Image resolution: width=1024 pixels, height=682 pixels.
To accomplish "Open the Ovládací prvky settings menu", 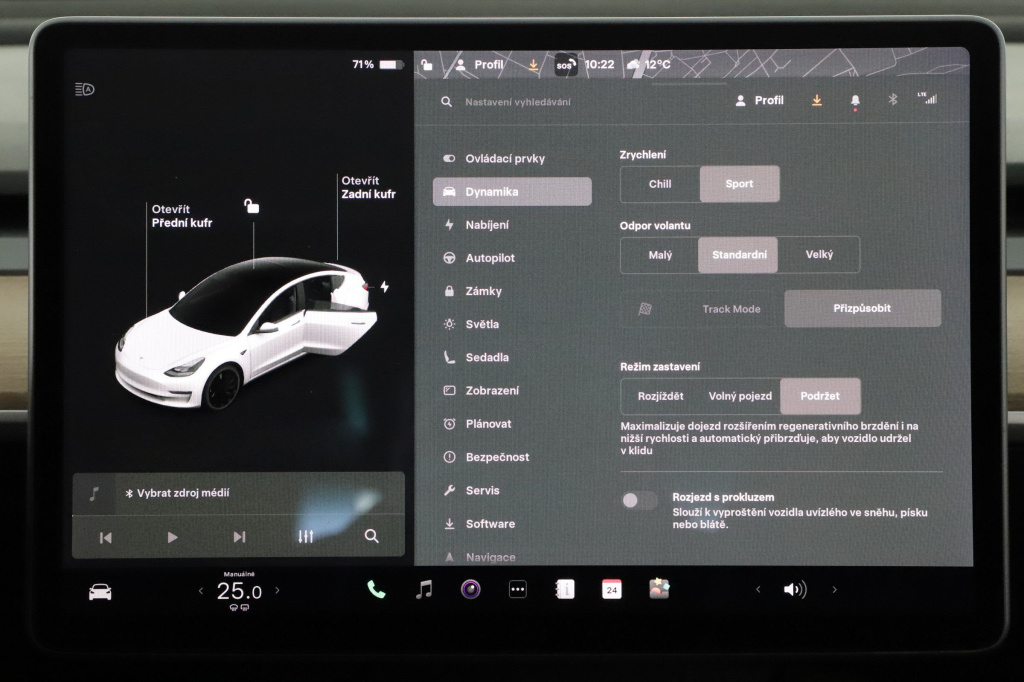I will click(x=512, y=159).
